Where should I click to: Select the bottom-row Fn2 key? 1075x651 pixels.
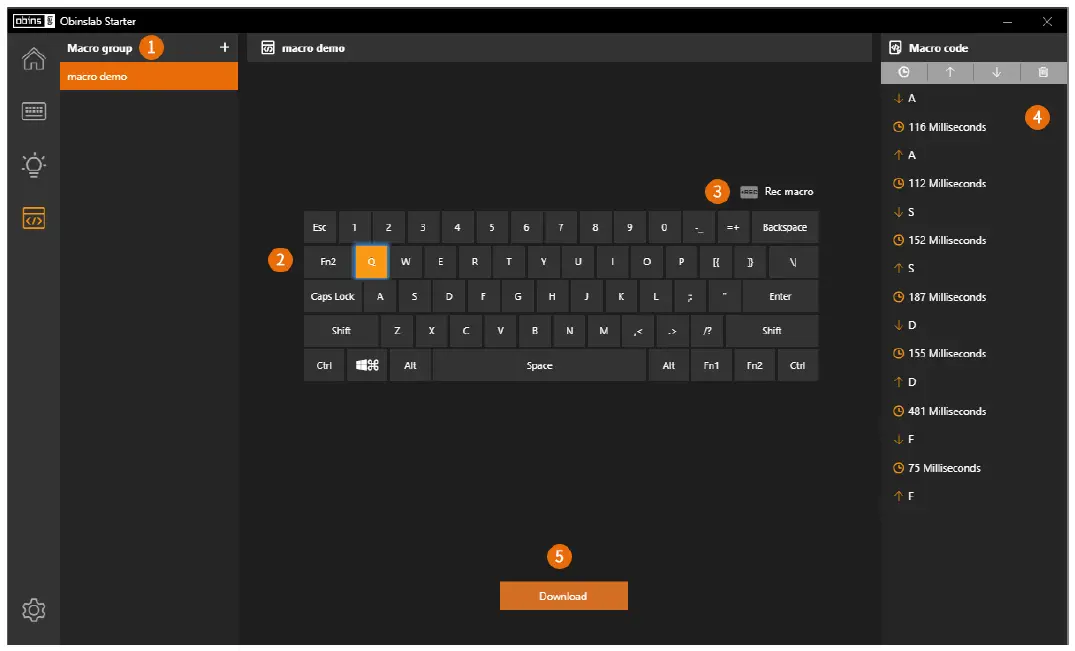coord(755,365)
